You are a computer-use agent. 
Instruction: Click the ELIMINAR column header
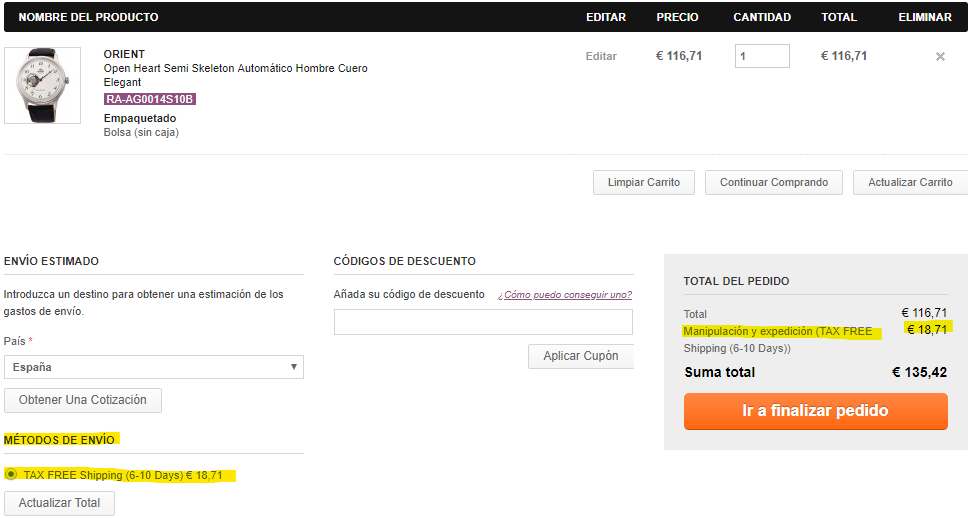(x=925, y=17)
